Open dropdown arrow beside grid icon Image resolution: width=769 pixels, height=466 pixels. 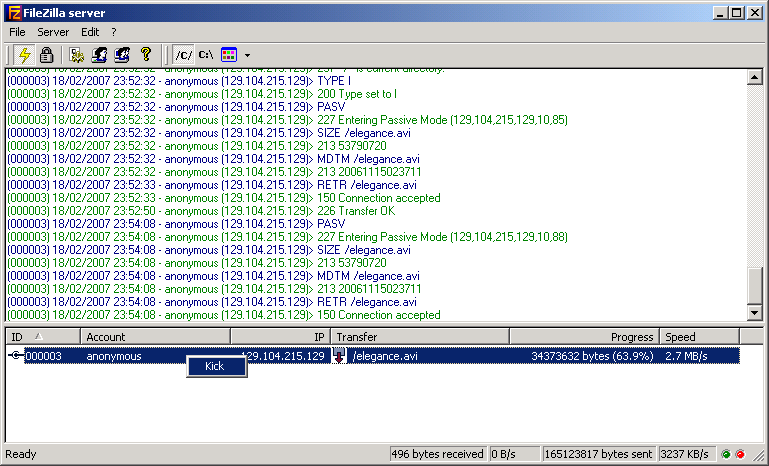[247, 55]
